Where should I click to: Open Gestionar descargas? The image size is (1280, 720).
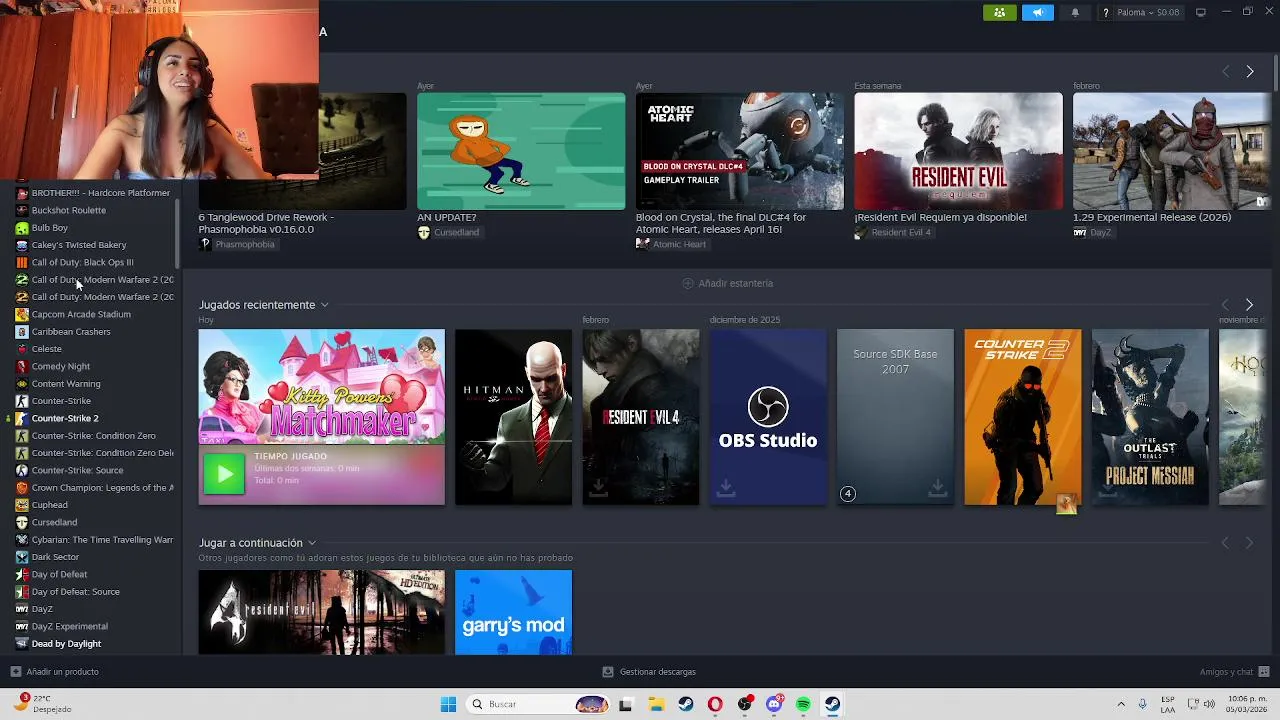[x=649, y=672]
